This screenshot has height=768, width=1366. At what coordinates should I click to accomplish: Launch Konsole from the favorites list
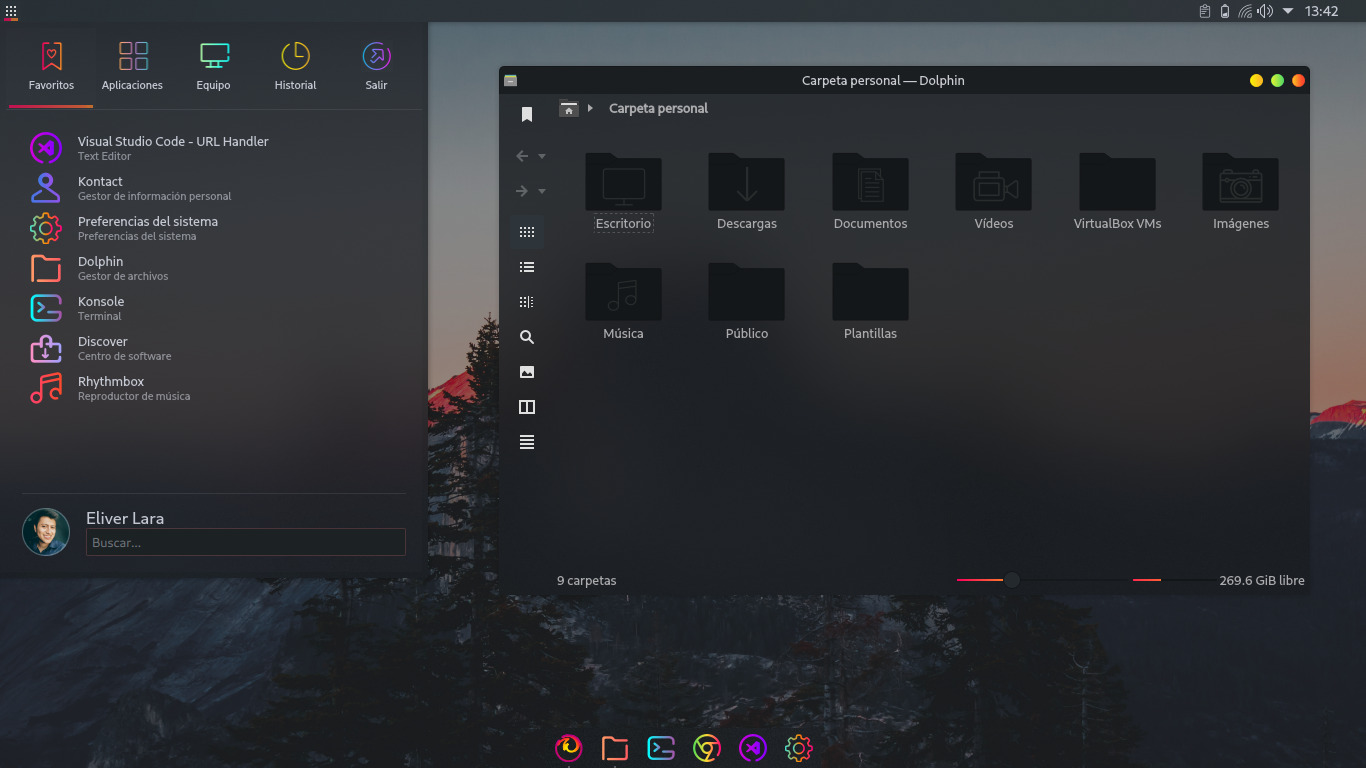101,307
